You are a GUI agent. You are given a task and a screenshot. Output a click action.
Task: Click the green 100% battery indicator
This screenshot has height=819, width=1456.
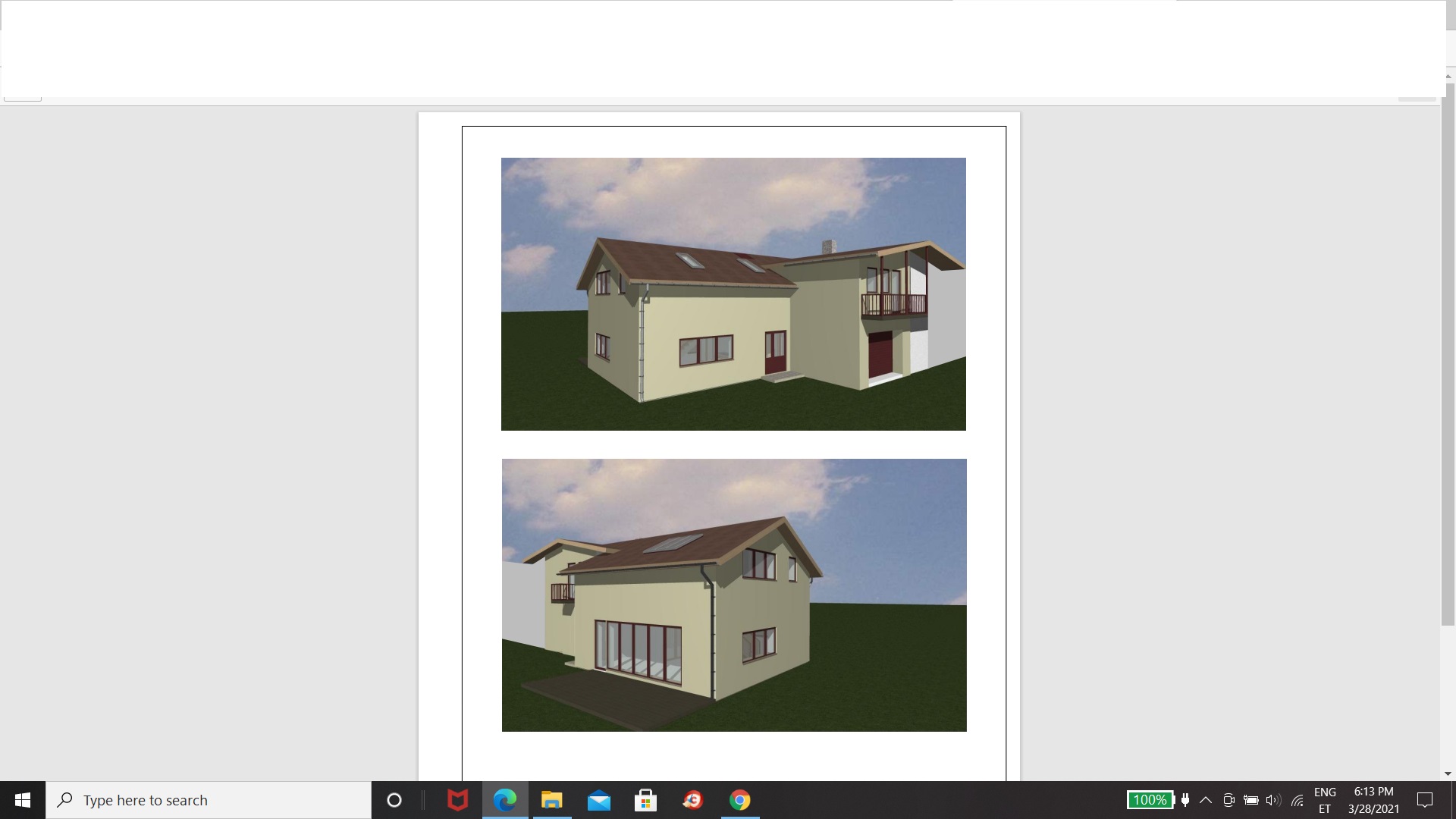coord(1150,800)
